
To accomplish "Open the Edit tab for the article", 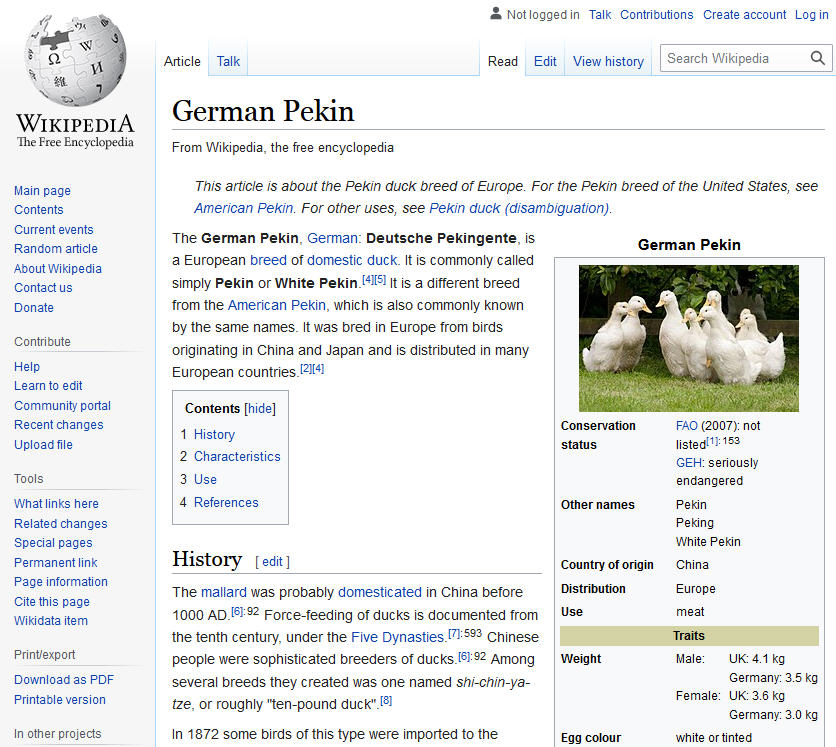I will coord(545,61).
